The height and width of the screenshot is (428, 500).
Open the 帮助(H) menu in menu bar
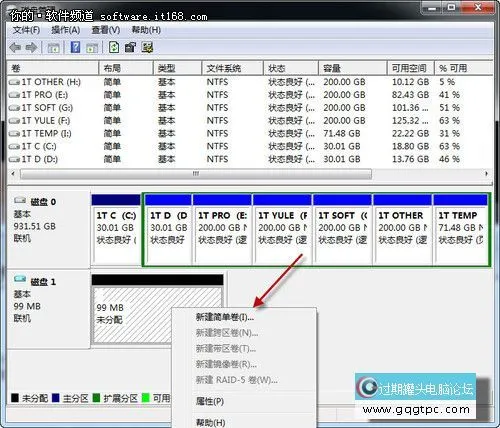(x=146, y=30)
